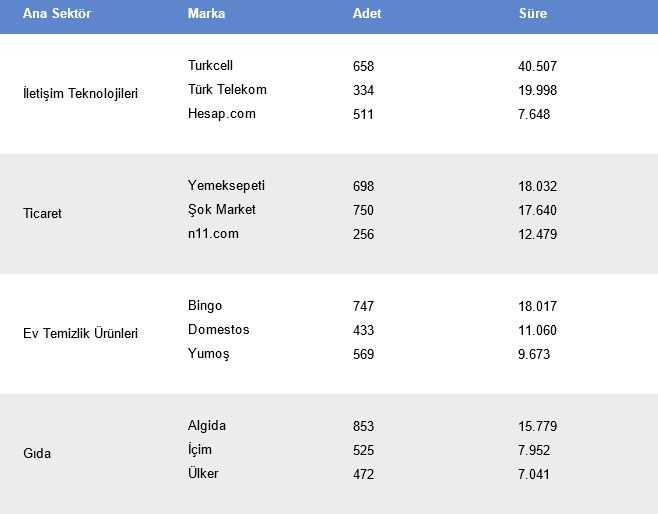Select the Süre column header
This screenshot has width=658, height=514.
click(533, 13)
